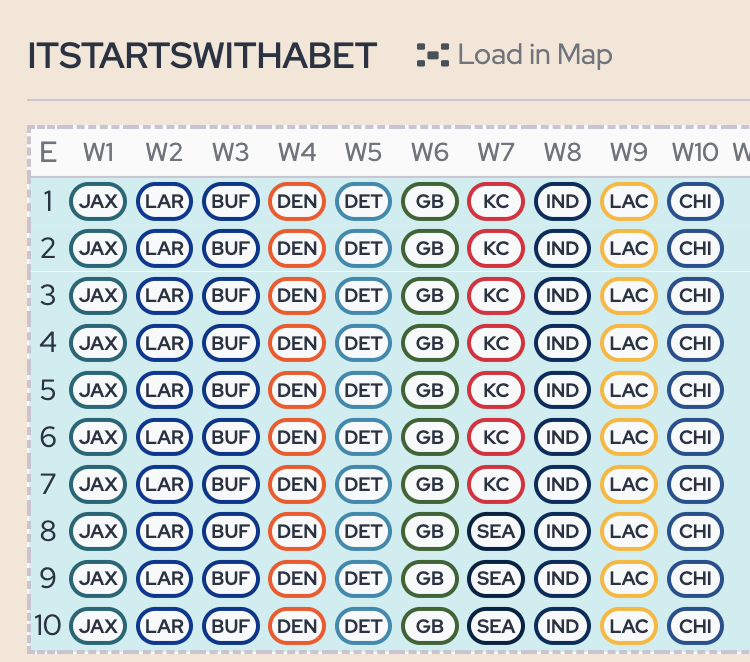
Task: Select the JAX pick in row 5
Action: [x=98, y=390]
